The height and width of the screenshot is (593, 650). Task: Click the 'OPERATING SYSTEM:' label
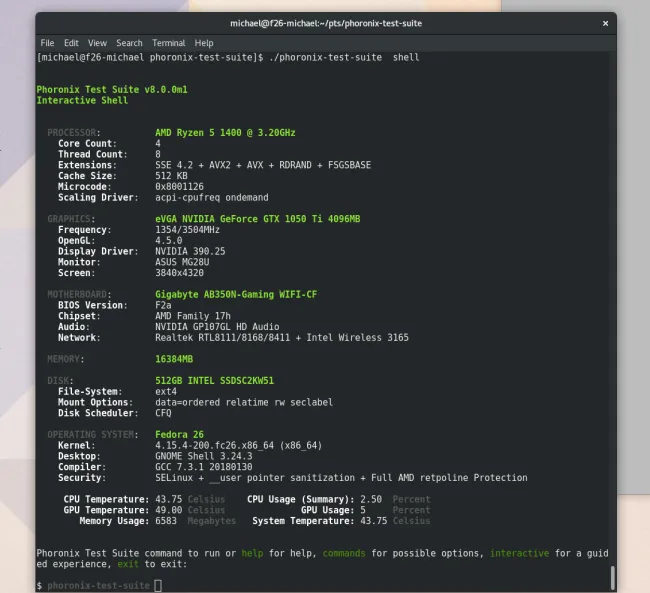[93, 435]
